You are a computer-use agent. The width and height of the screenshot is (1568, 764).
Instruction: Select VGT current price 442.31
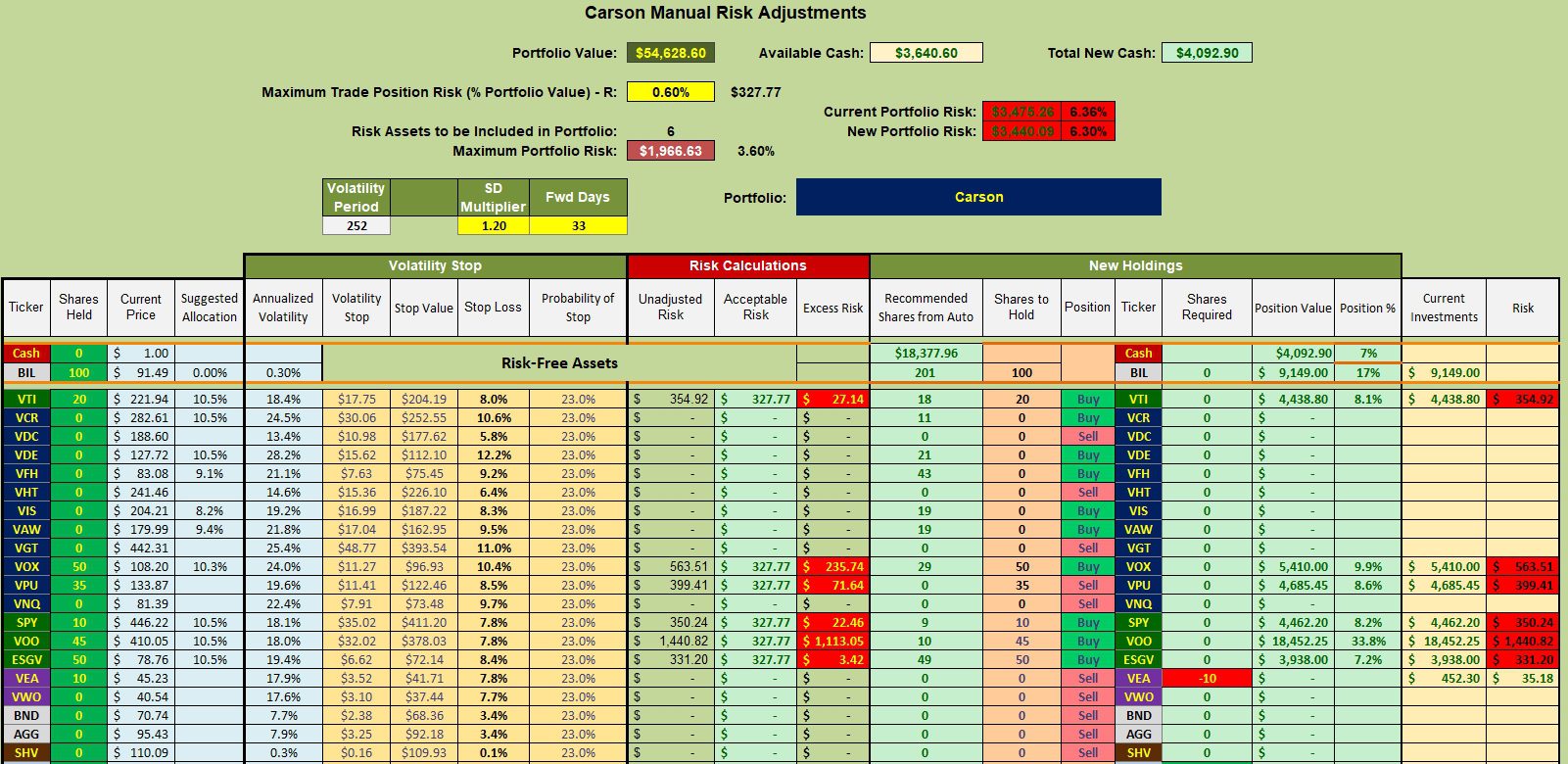pyautogui.click(x=141, y=549)
